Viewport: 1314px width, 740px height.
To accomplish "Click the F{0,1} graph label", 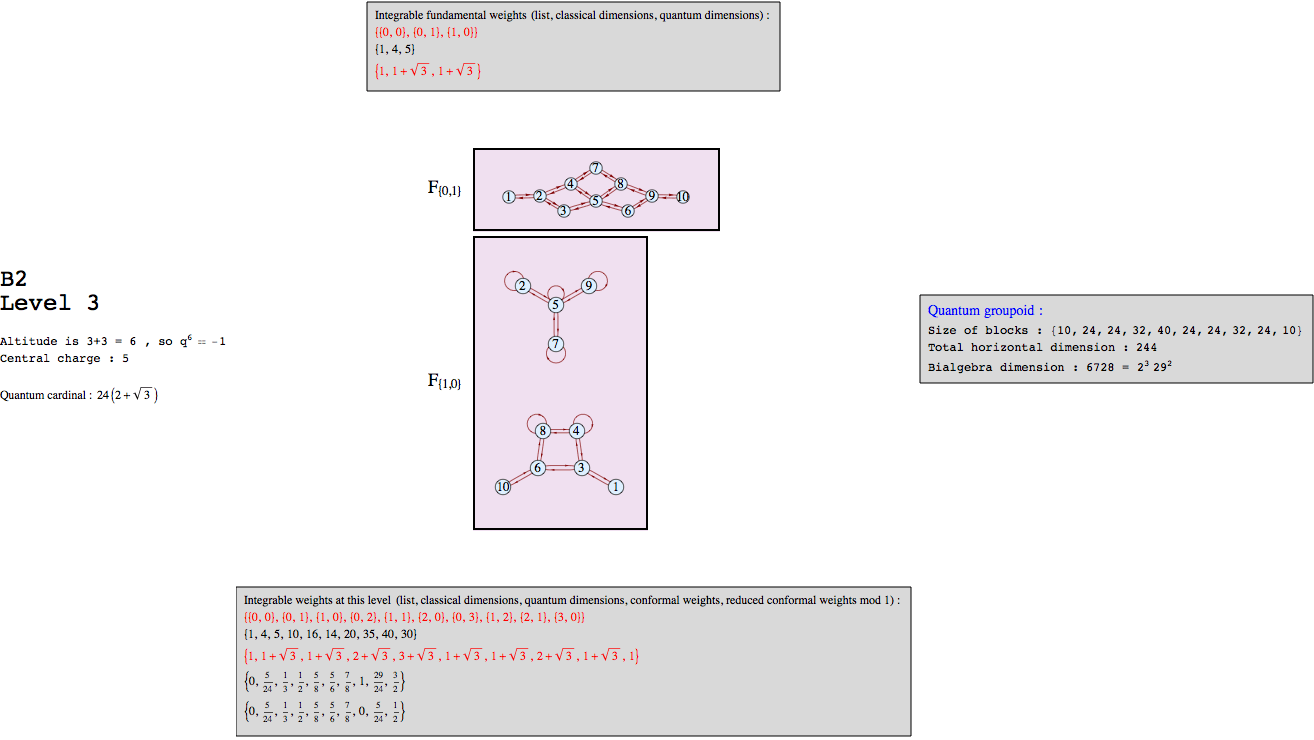I will (x=444, y=188).
